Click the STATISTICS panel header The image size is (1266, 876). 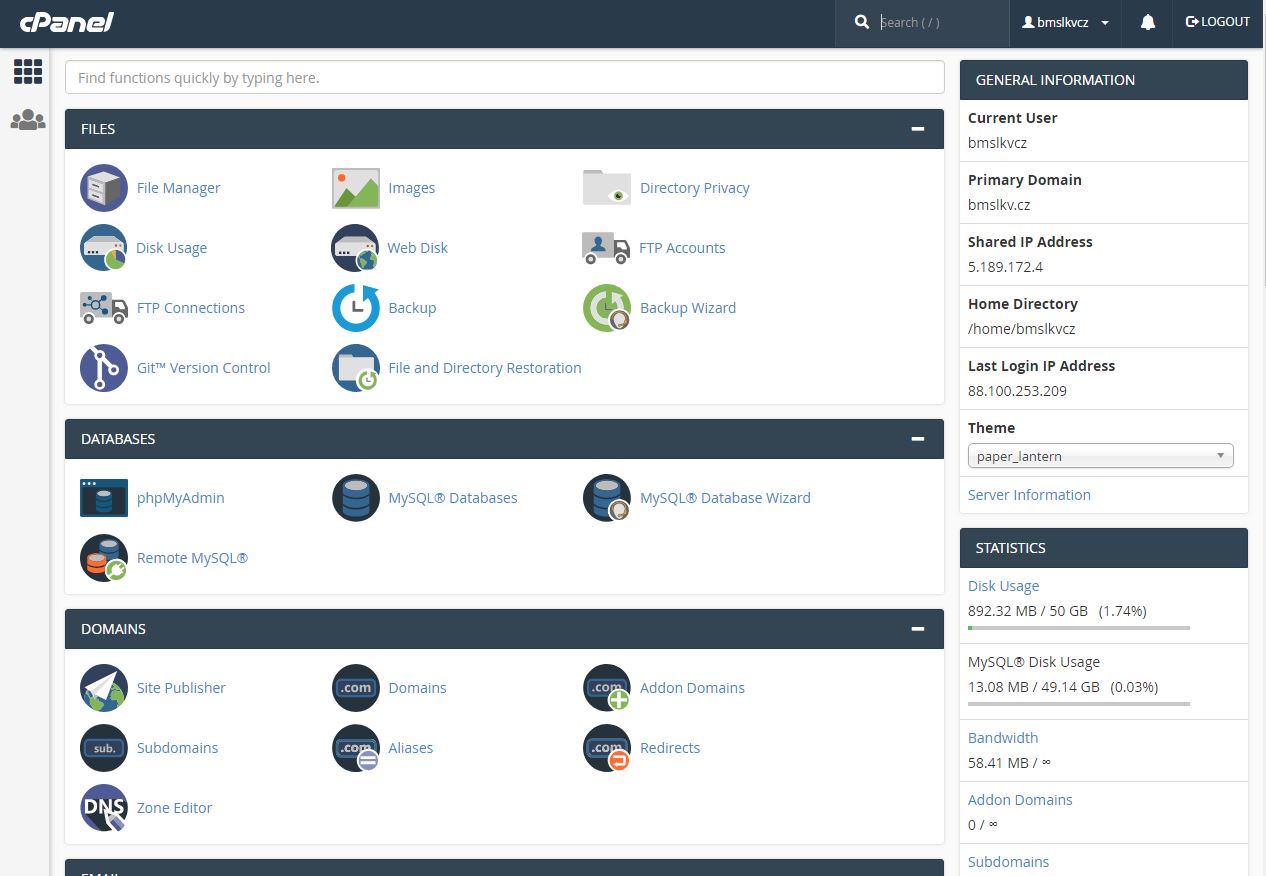coord(1104,548)
